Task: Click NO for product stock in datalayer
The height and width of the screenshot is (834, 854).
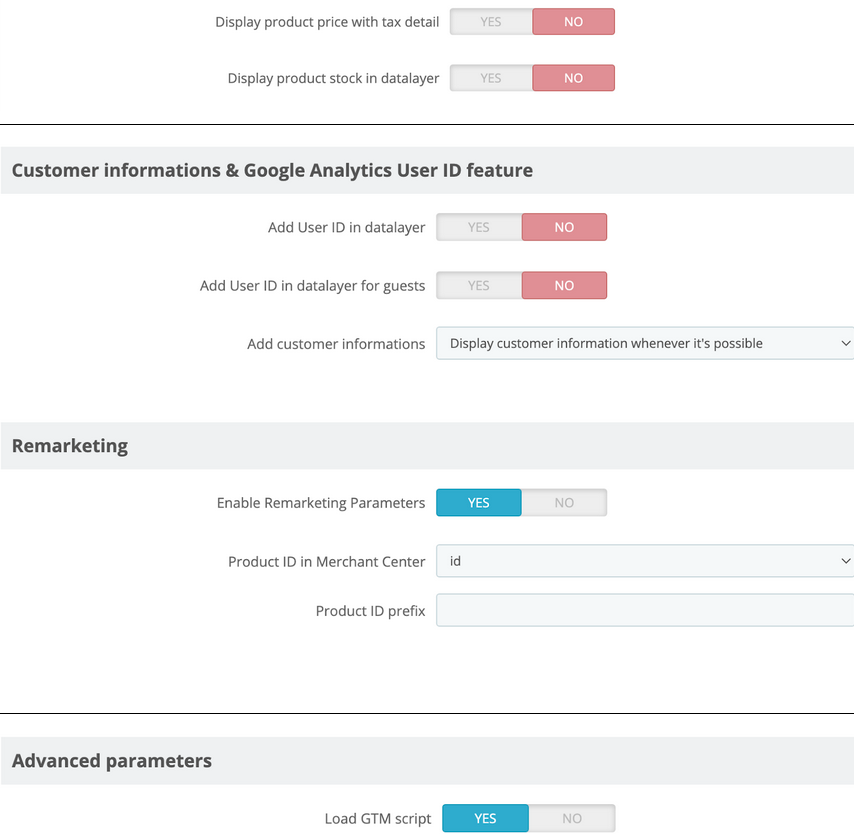Action: [x=573, y=78]
